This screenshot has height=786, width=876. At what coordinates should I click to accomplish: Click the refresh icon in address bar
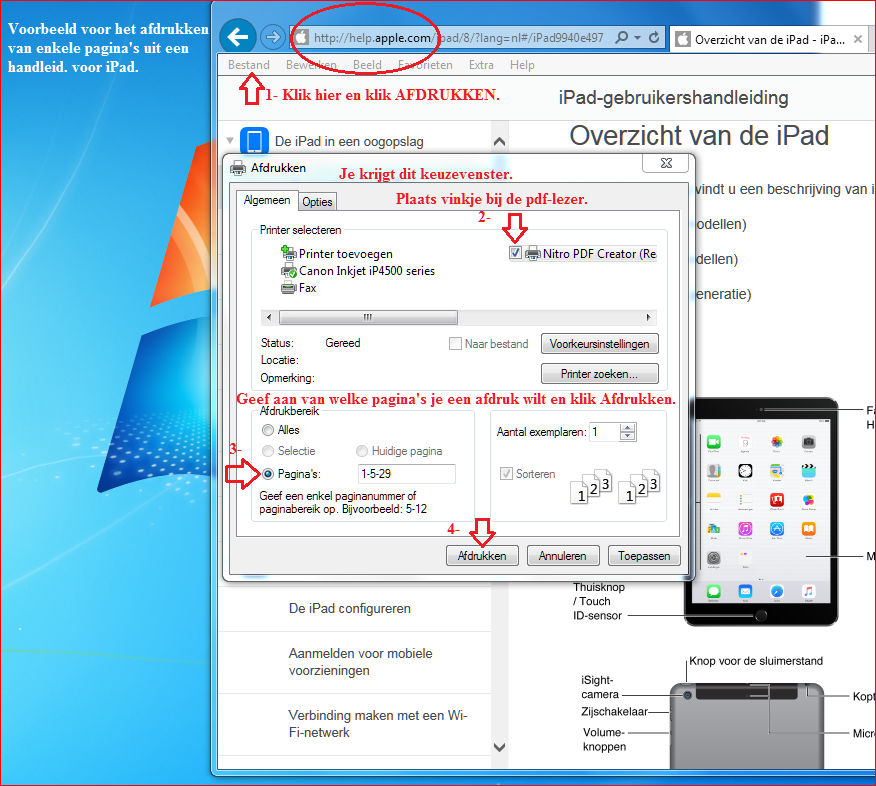[x=654, y=38]
